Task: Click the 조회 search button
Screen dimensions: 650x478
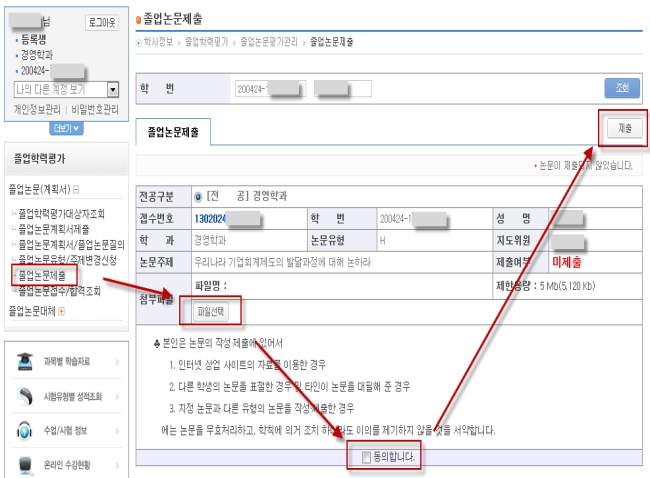Action: pos(621,88)
